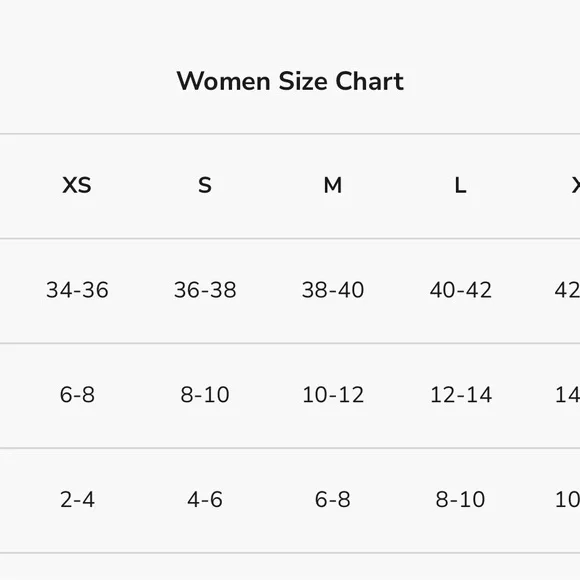
Task: Click the 6-8 cell in M column
Action: [x=333, y=499]
